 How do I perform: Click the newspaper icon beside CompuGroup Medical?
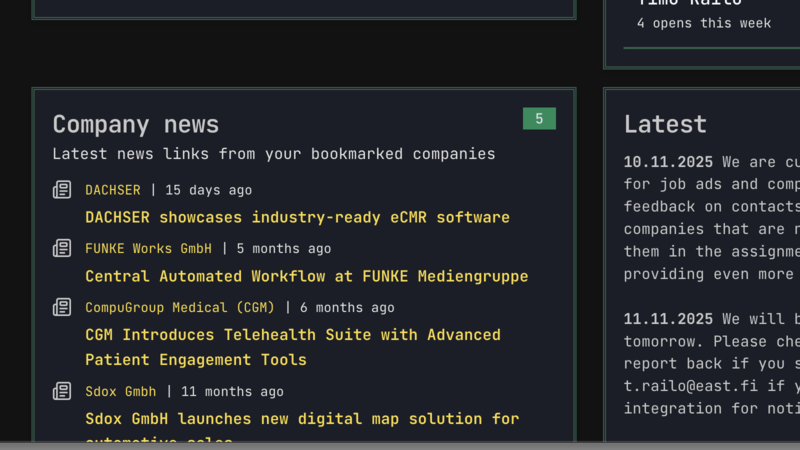[x=62, y=307]
